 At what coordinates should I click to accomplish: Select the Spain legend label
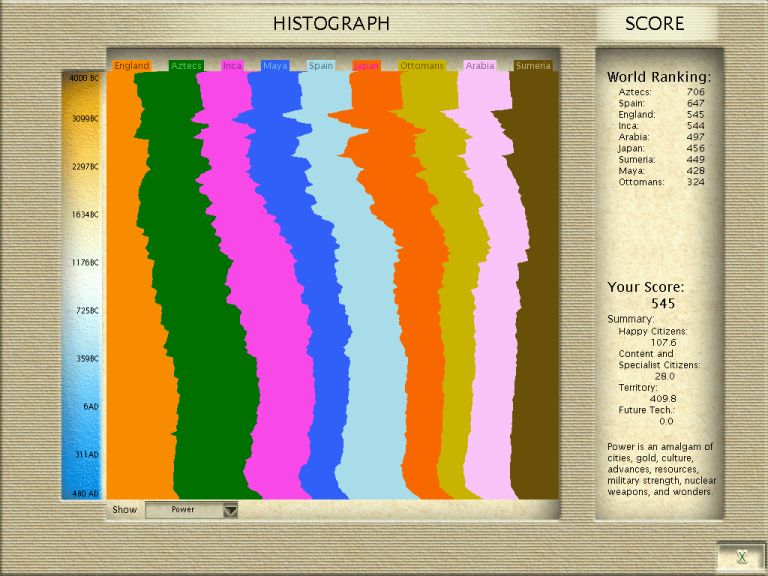pos(321,66)
